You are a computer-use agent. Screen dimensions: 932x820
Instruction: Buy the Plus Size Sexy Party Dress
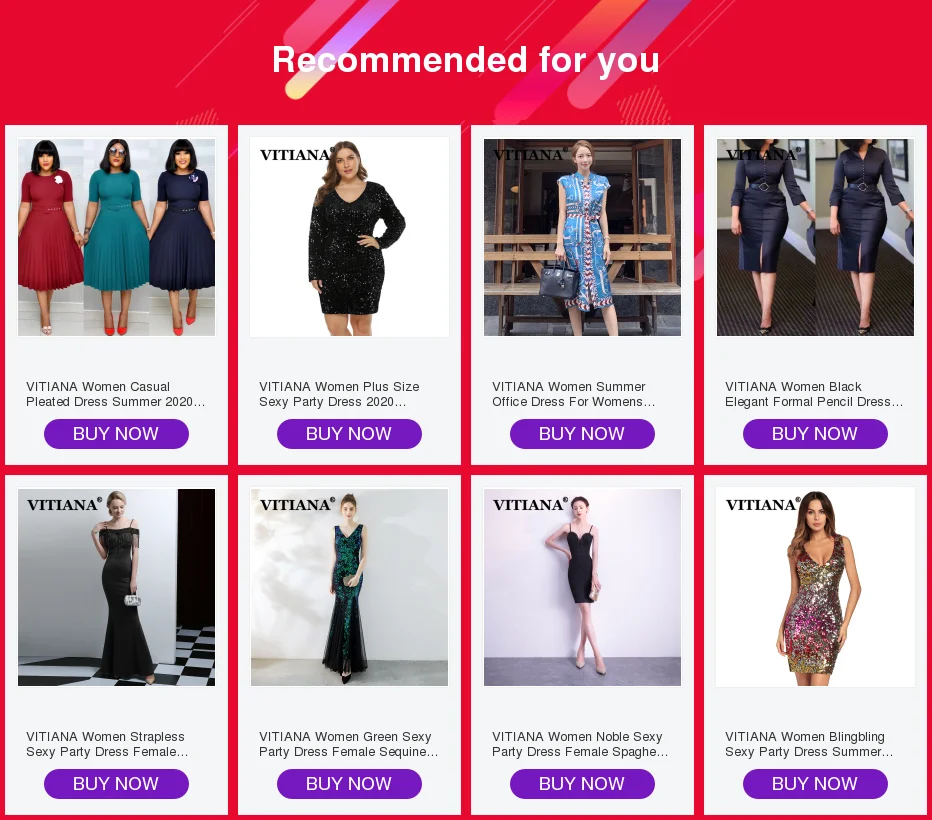[350, 434]
